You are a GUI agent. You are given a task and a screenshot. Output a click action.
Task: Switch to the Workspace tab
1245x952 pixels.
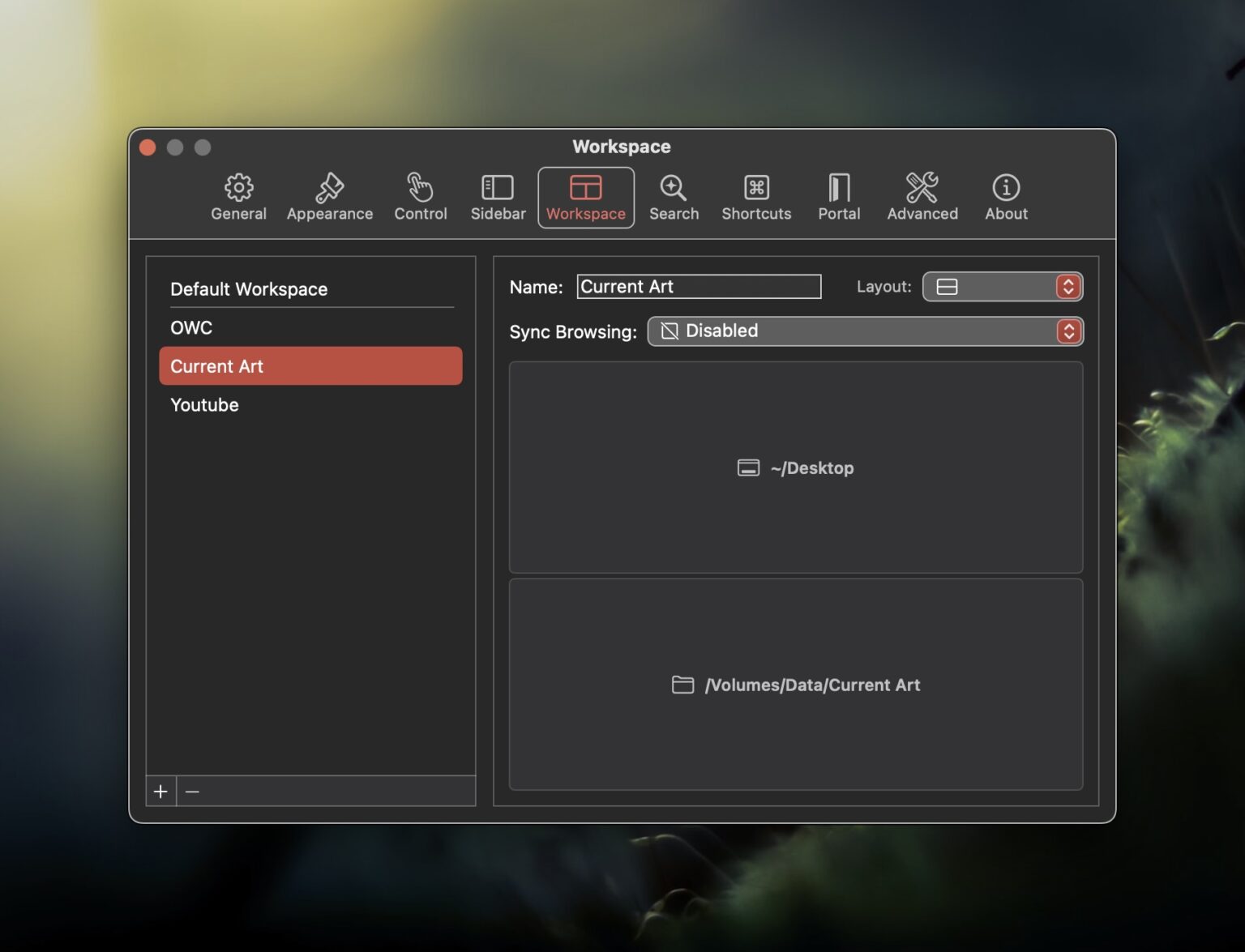click(586, 197)
